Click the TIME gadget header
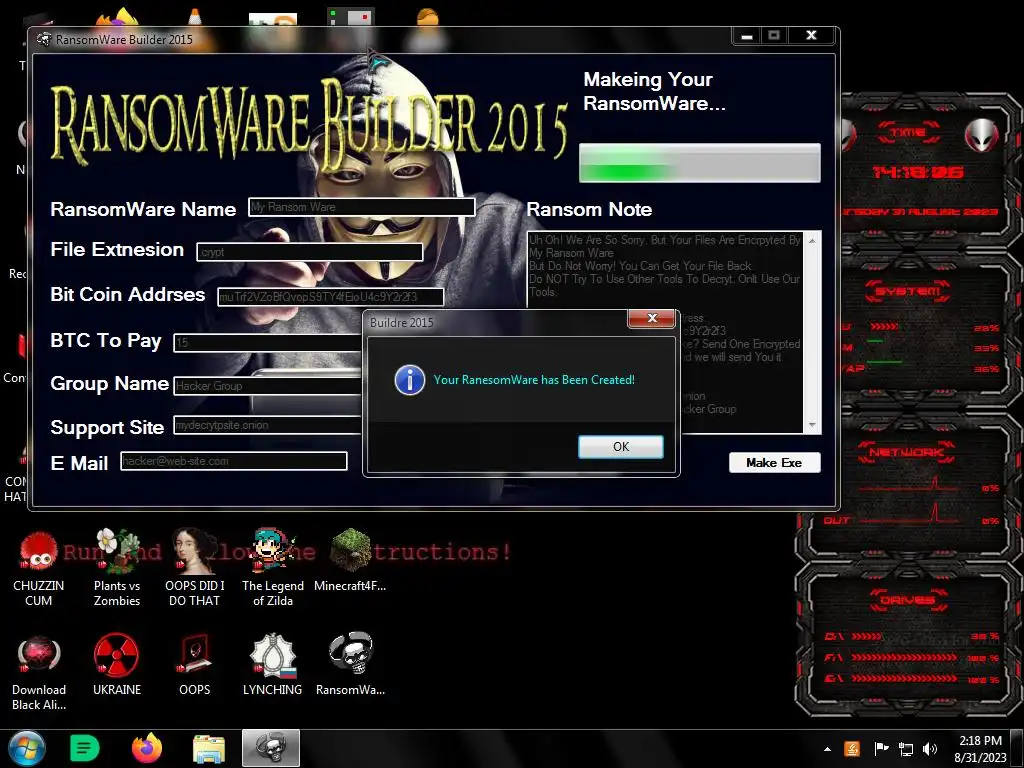The height and width of the screenshot is (768, 1024). pyautogui.click(x=908, y=132)
